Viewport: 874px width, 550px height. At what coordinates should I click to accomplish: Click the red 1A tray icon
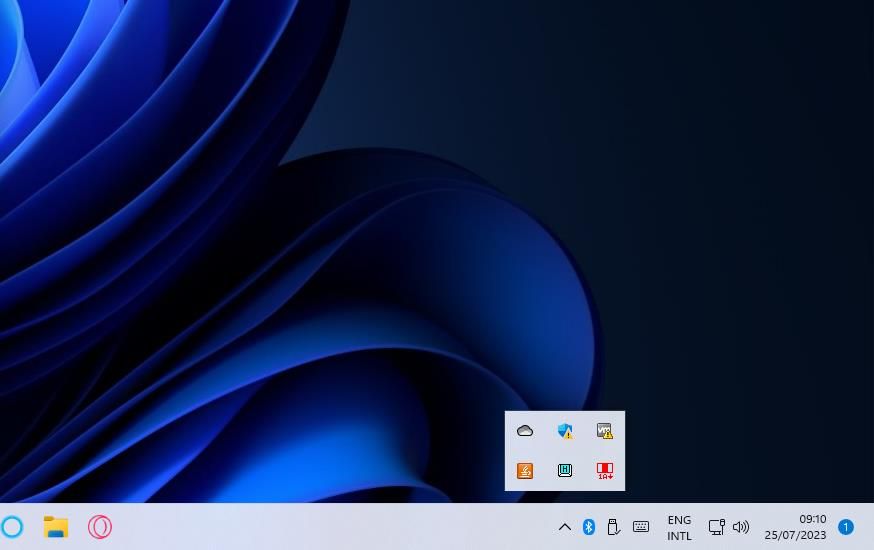point(604,470)
